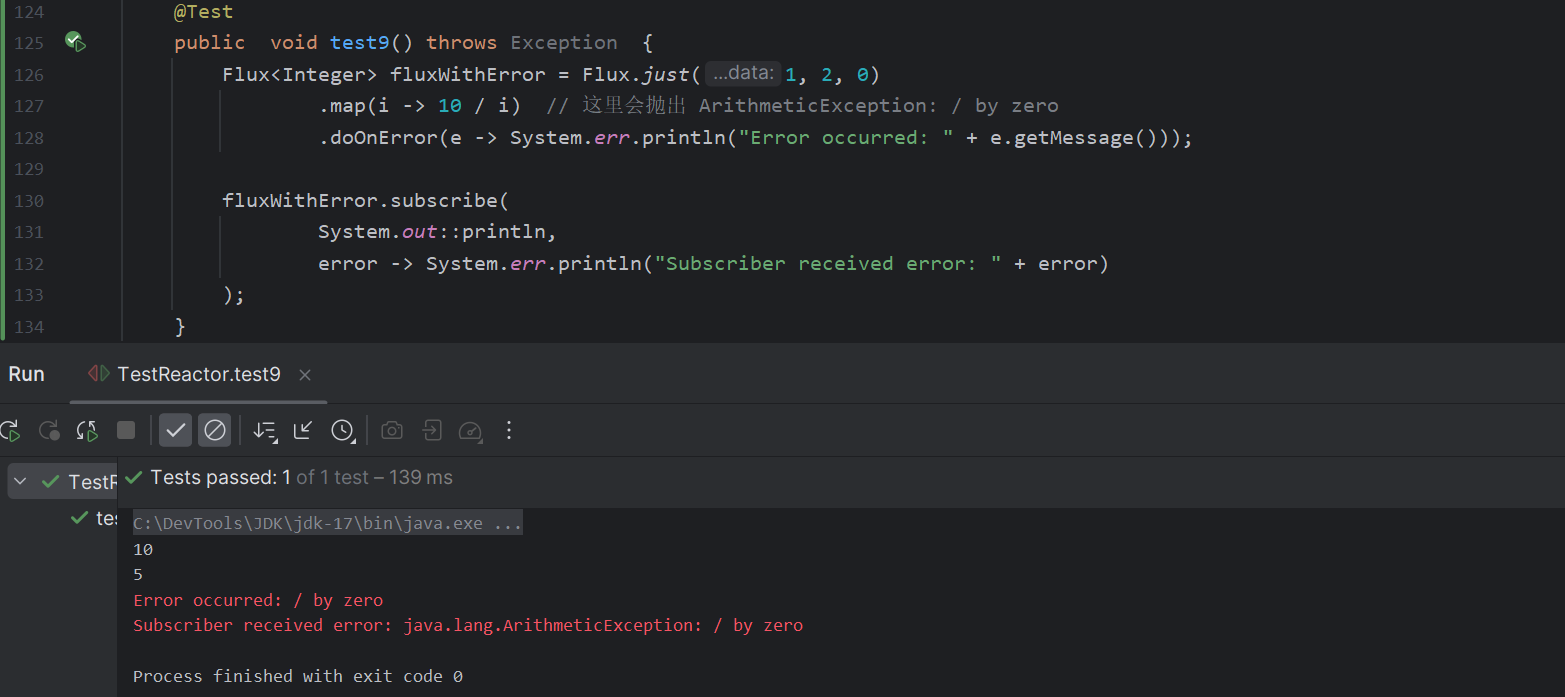Click the Stop square button
Screen dimensions: 1565x697
(126, 430)
